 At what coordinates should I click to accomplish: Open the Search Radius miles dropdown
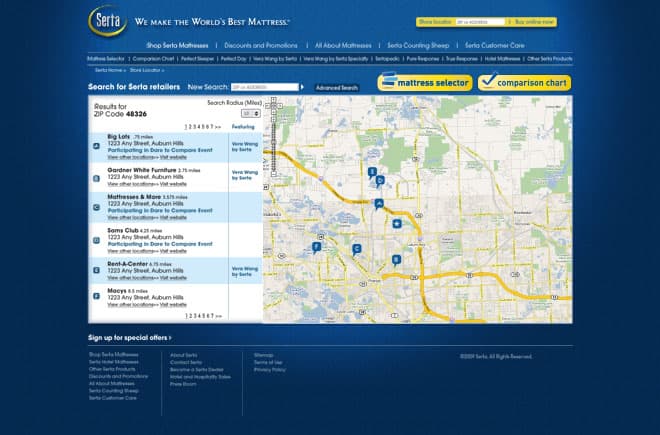[x=250, y=114]
